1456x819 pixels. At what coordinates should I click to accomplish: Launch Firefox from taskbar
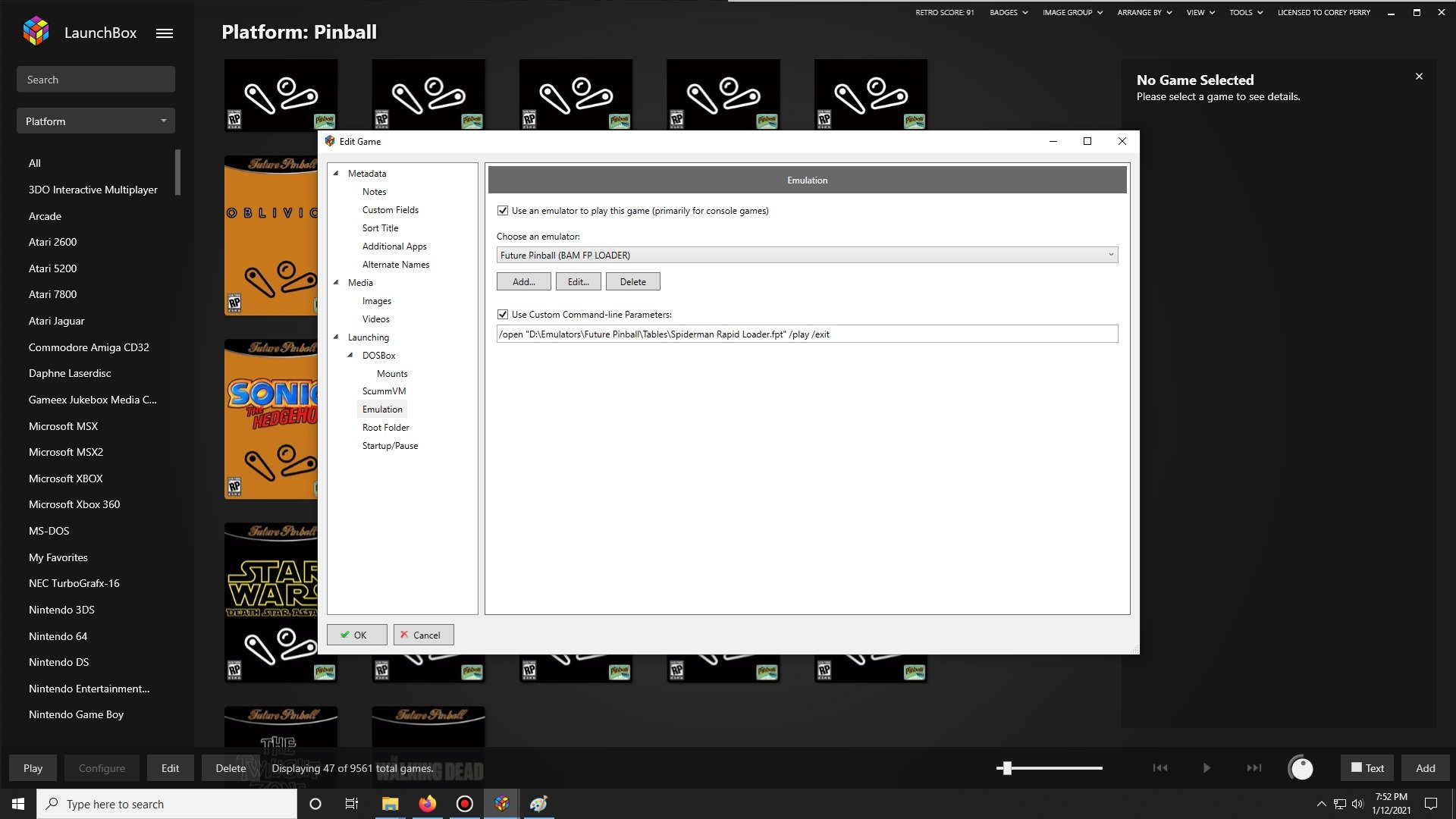428,804
